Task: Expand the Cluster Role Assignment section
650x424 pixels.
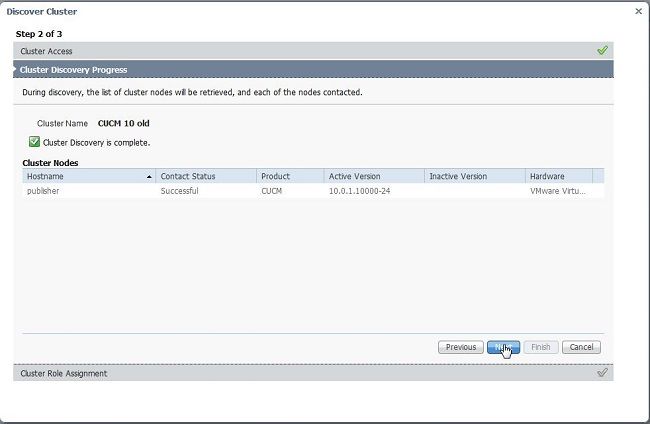Action: point(64,373)
